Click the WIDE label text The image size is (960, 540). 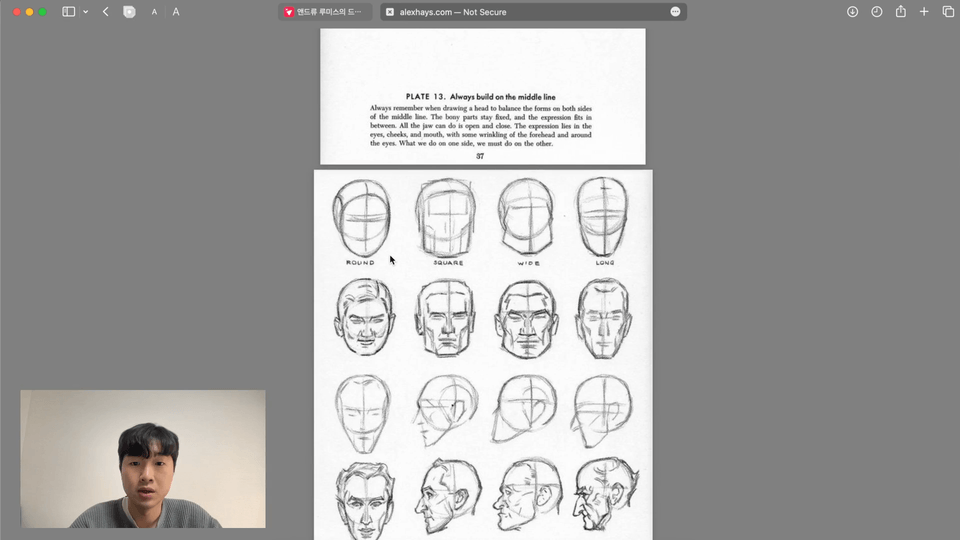(528, 263)
